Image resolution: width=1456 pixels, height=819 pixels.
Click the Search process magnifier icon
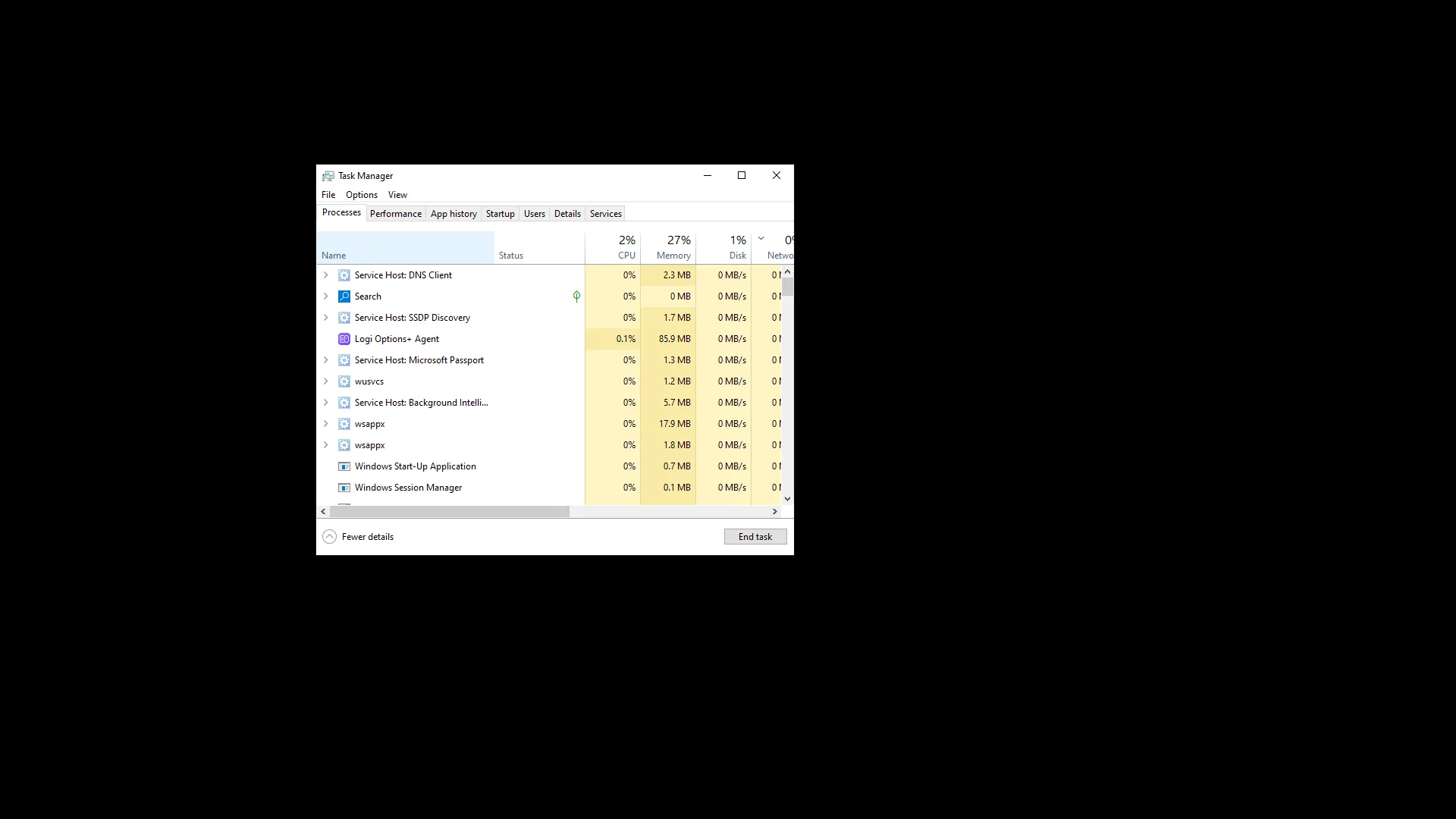pyautogui.click(x=344, y=297)
